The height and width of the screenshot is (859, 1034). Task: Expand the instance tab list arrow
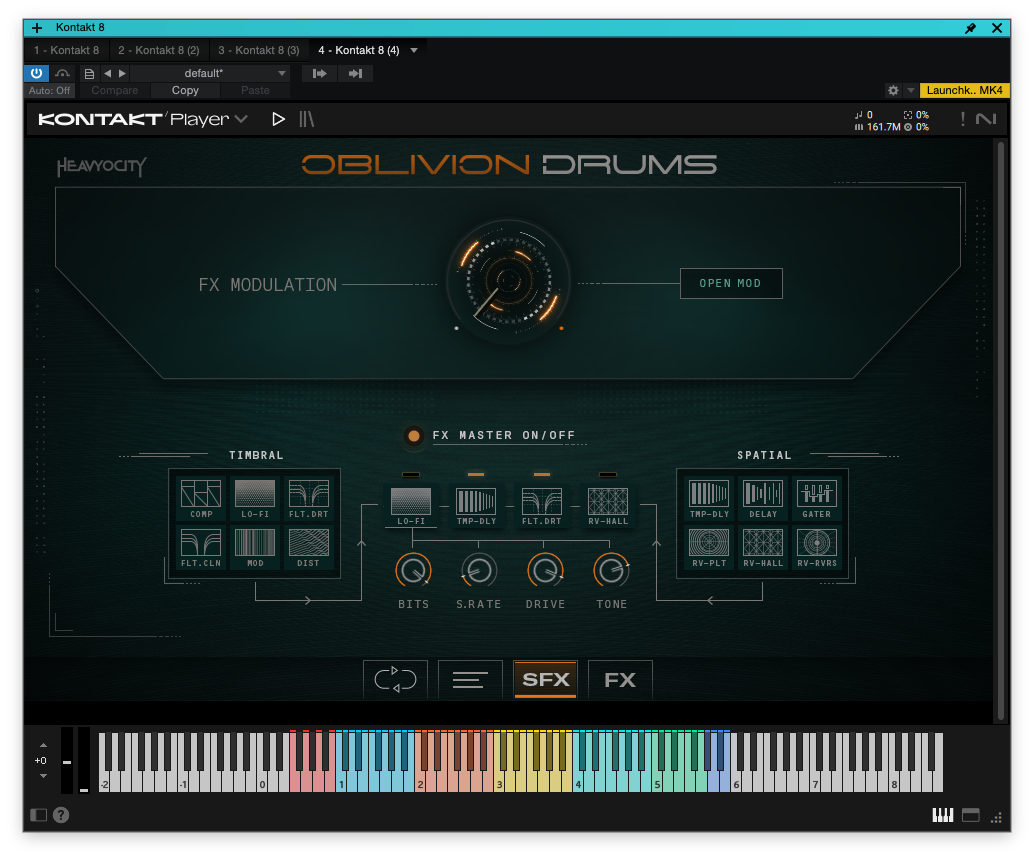(414, 50)
